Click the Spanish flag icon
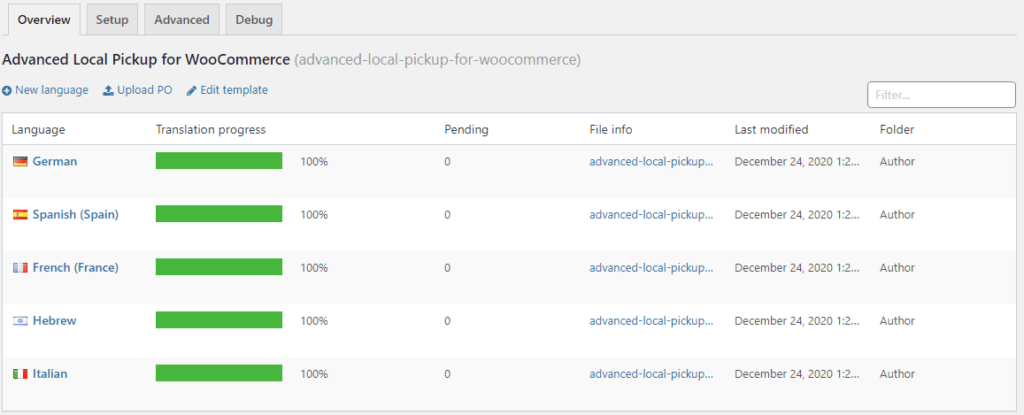 (20, 214)
